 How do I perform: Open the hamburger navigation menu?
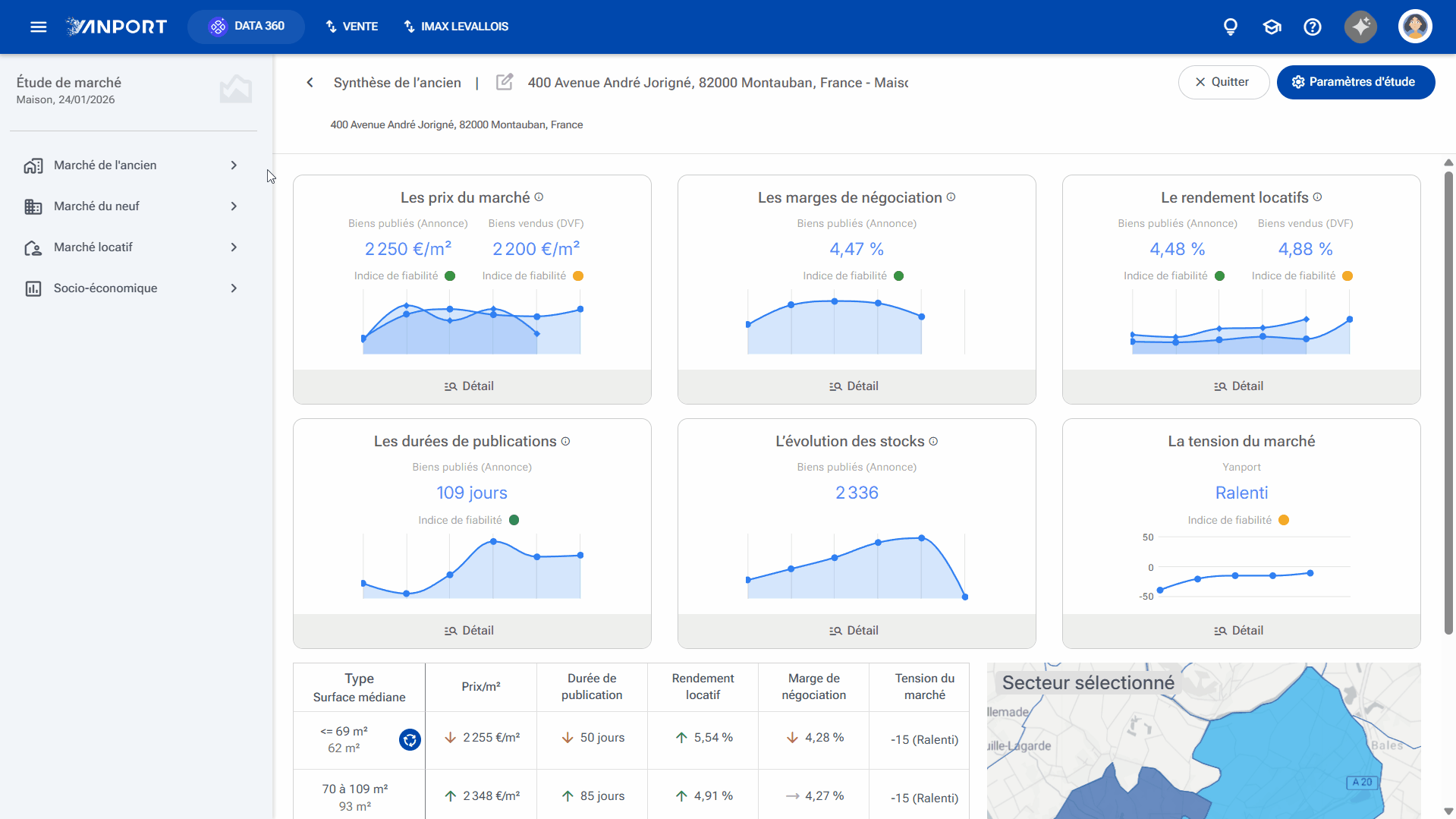click(39, 27)
